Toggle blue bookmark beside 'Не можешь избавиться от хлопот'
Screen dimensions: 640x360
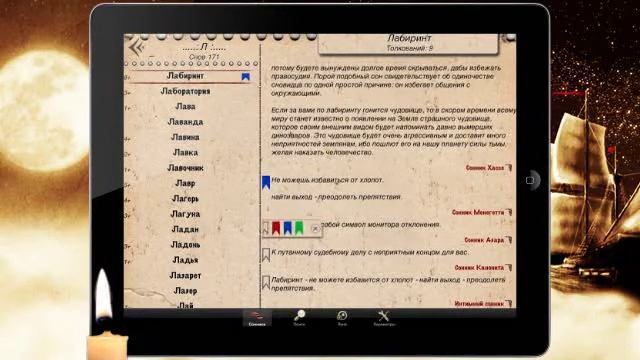266,182
